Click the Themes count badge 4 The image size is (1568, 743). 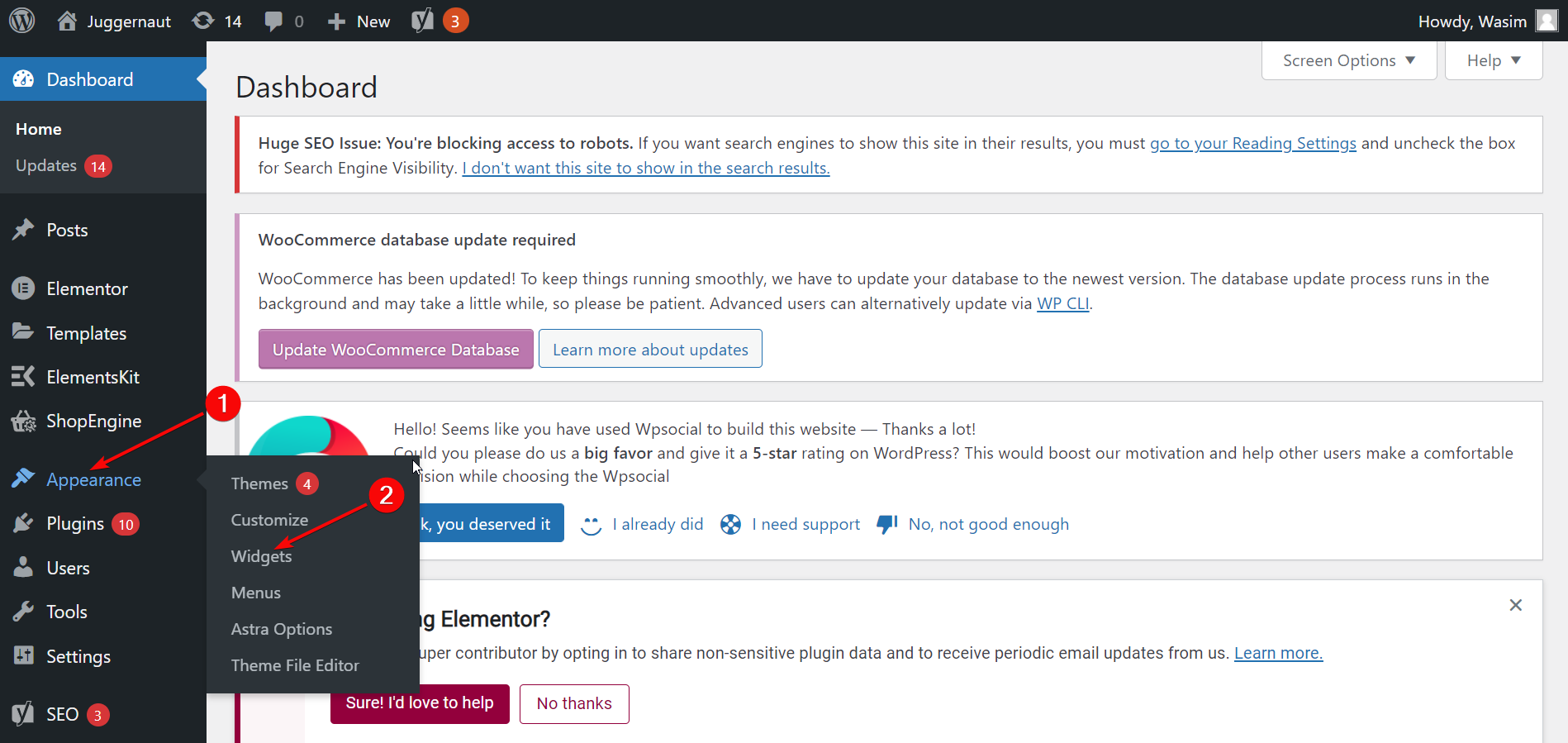[307, 483]
